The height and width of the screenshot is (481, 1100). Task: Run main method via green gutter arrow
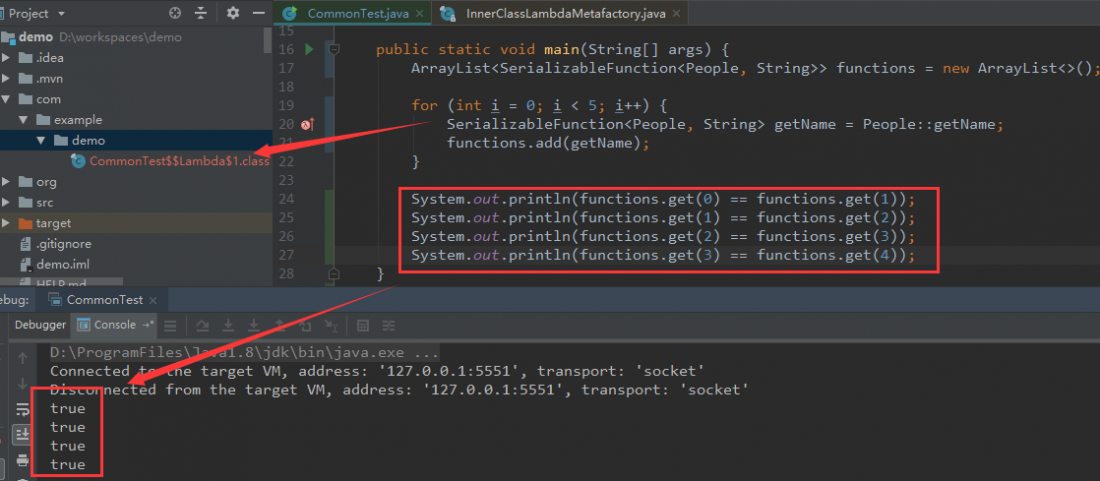tap(310, 49)
